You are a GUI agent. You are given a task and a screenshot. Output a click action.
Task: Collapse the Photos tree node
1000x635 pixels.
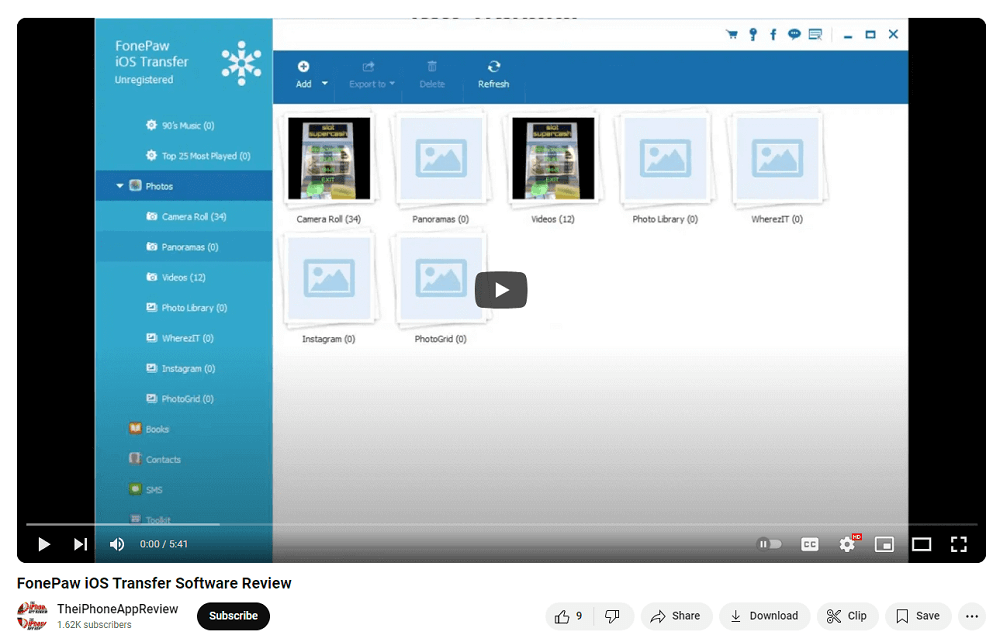[x=119, y=186]
